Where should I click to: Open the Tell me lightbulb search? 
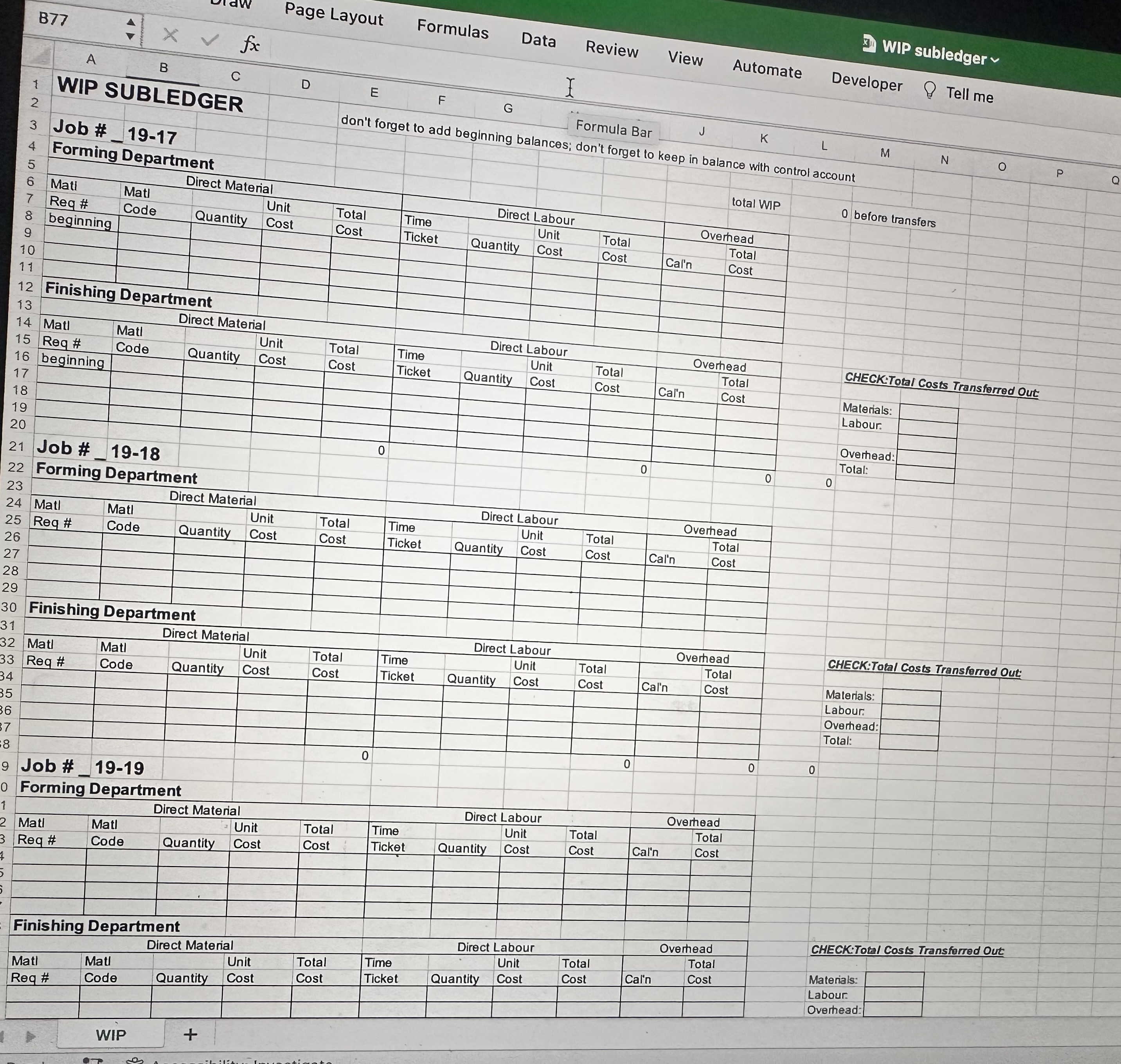click(958, 92)
